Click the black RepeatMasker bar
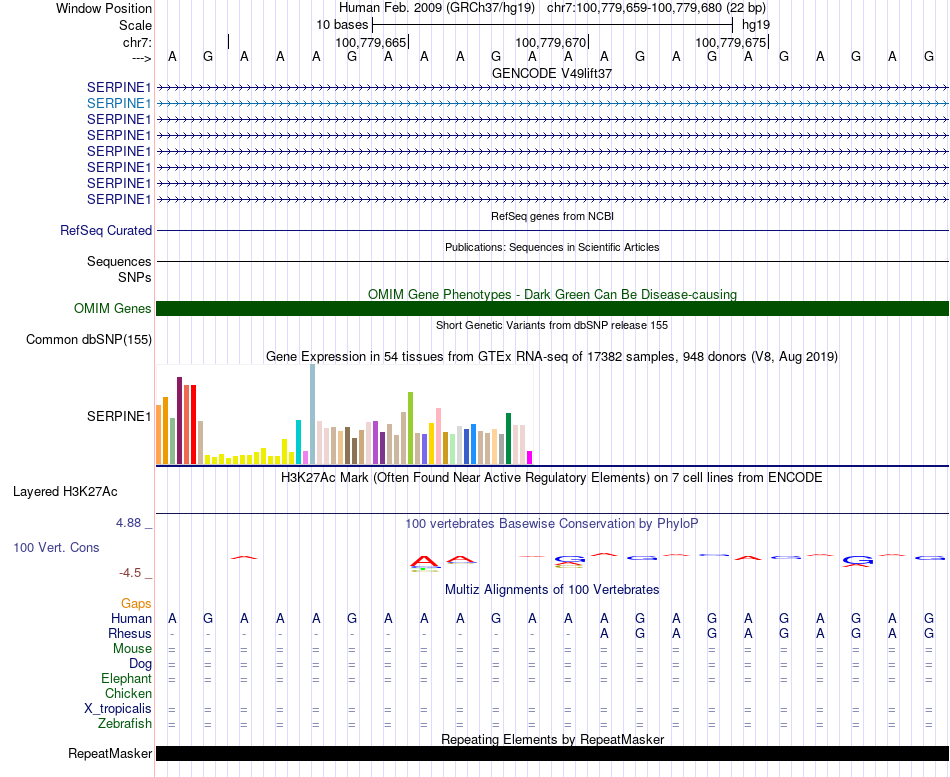The image size is (950, 777). [x=552, y=753]
